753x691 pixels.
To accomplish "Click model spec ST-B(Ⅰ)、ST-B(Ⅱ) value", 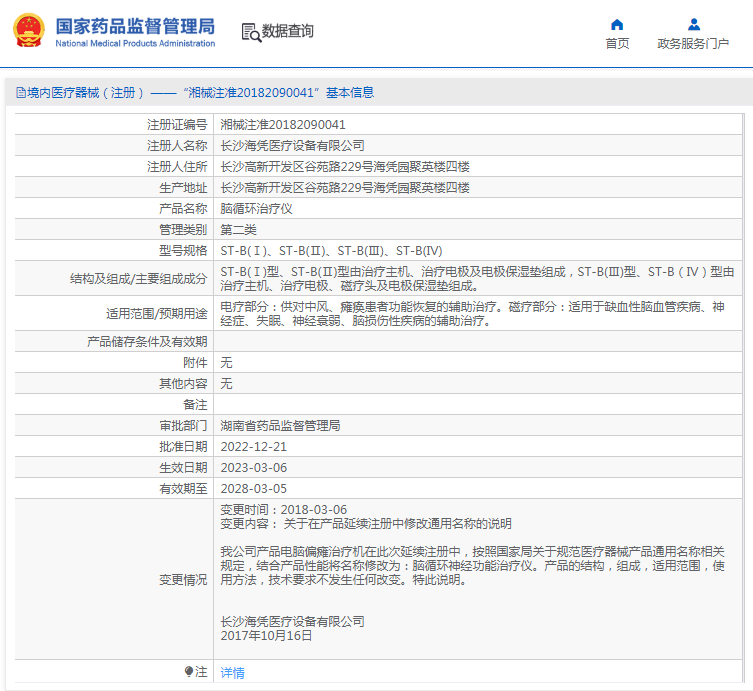I will 331,251.
